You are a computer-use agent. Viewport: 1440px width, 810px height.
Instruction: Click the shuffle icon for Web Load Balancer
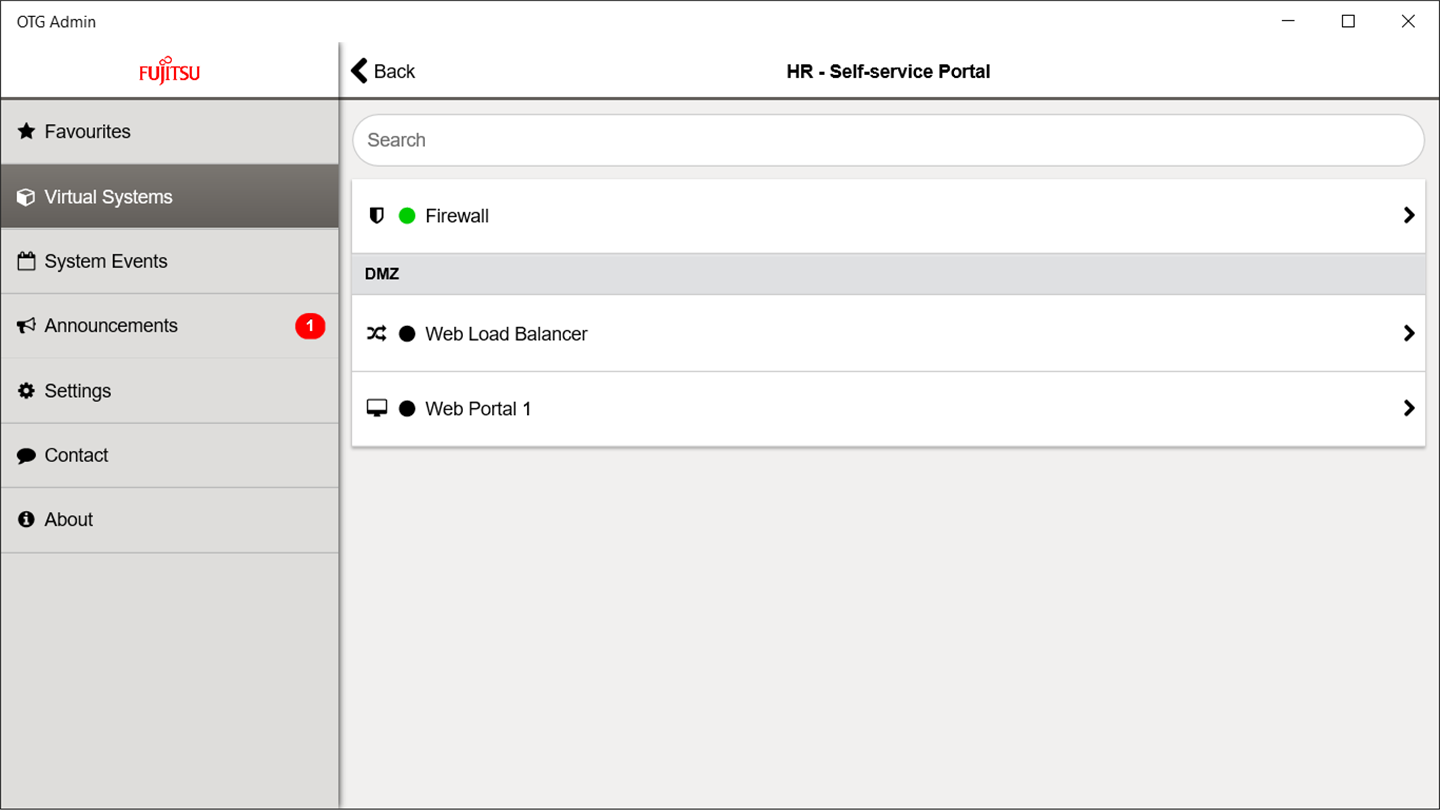point(376,333)
